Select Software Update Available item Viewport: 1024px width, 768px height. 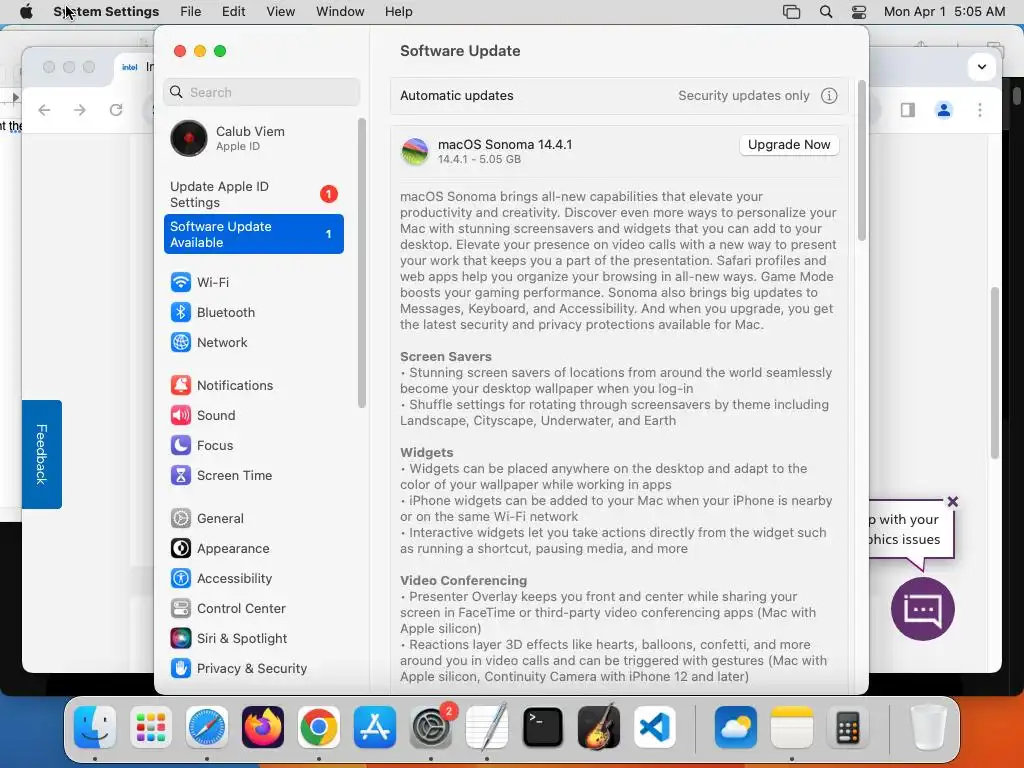point(253,234)
